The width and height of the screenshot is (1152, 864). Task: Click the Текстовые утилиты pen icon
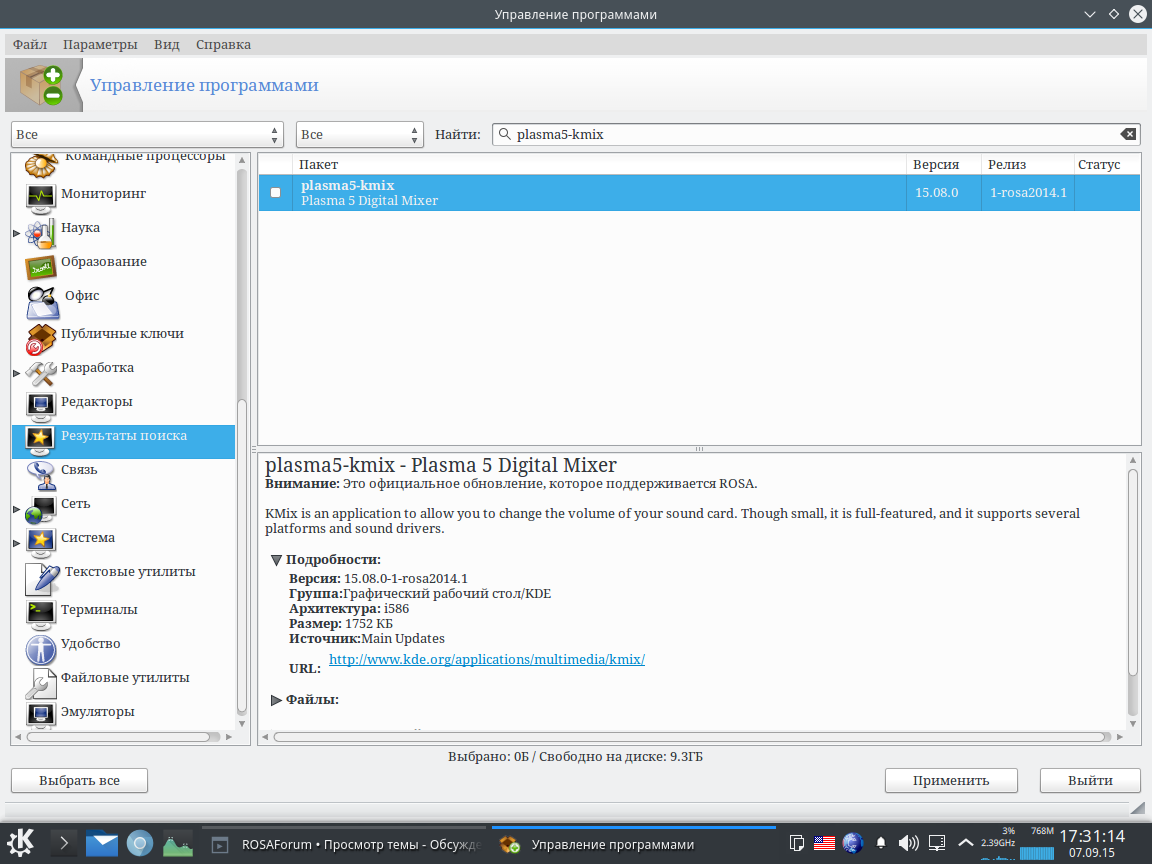coord(42,578)
